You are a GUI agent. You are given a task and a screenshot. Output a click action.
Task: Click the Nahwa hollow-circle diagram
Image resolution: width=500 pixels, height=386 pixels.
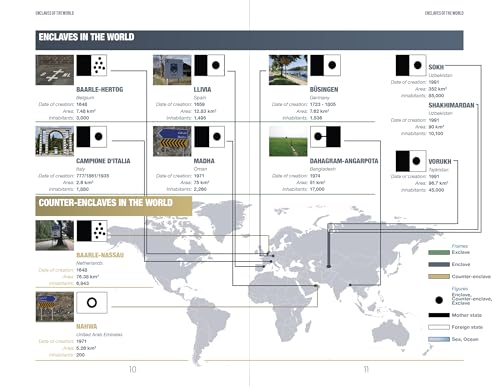92,303
